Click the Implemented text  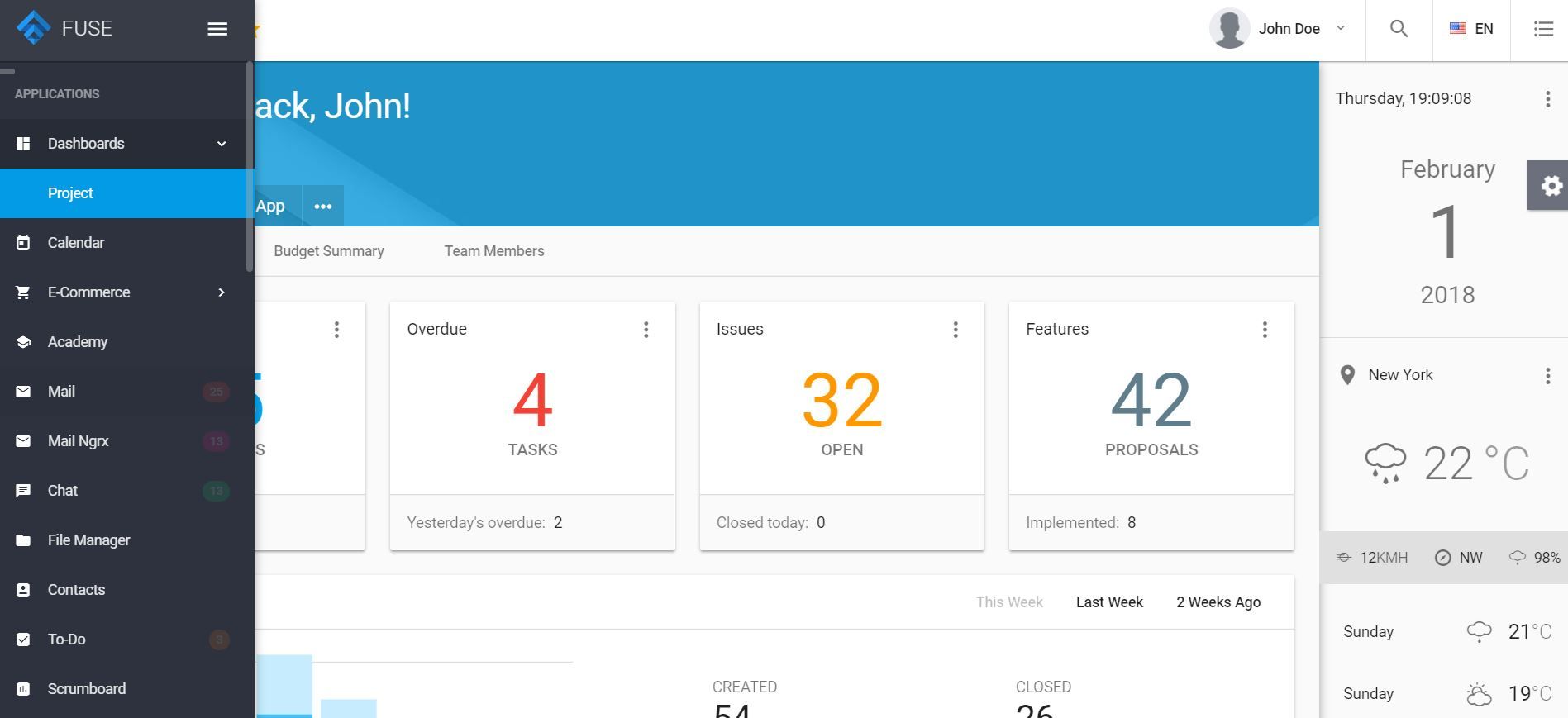pyautogui.click(x=1081, y=523)
